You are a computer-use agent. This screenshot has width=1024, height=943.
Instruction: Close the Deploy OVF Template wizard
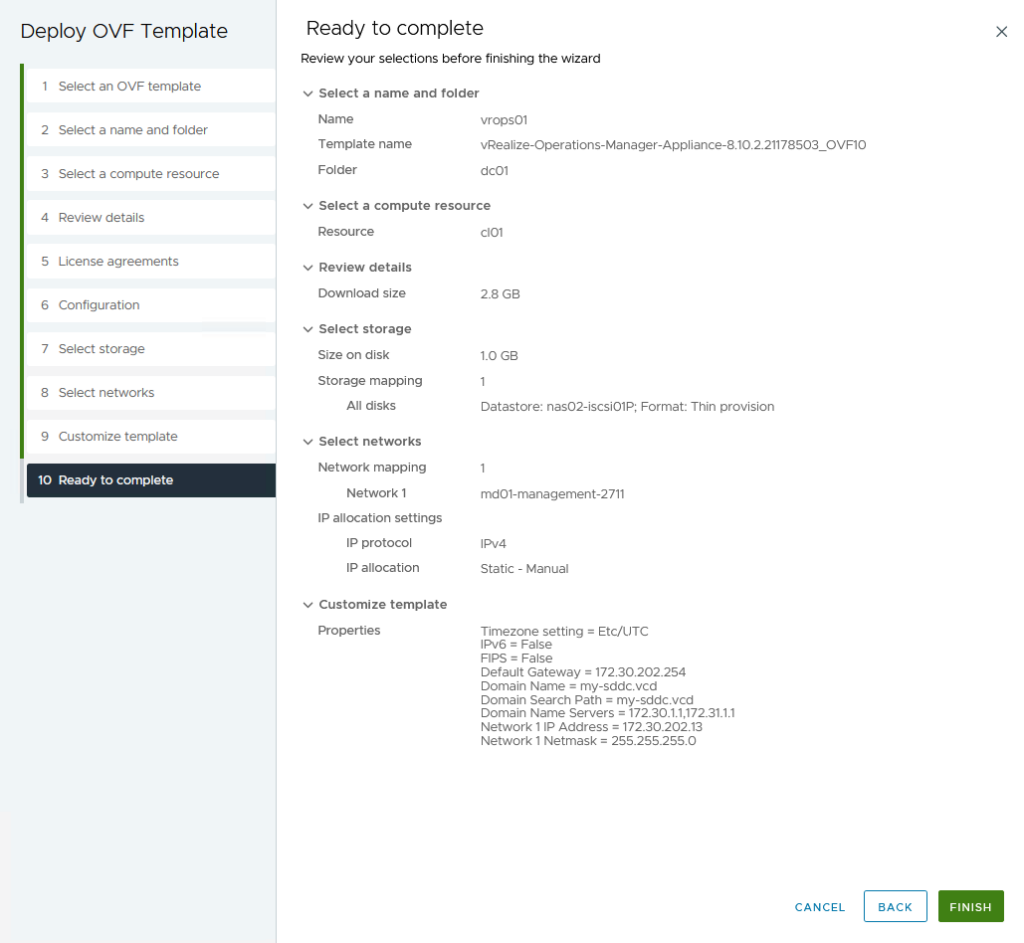[x=1001, y=32]
